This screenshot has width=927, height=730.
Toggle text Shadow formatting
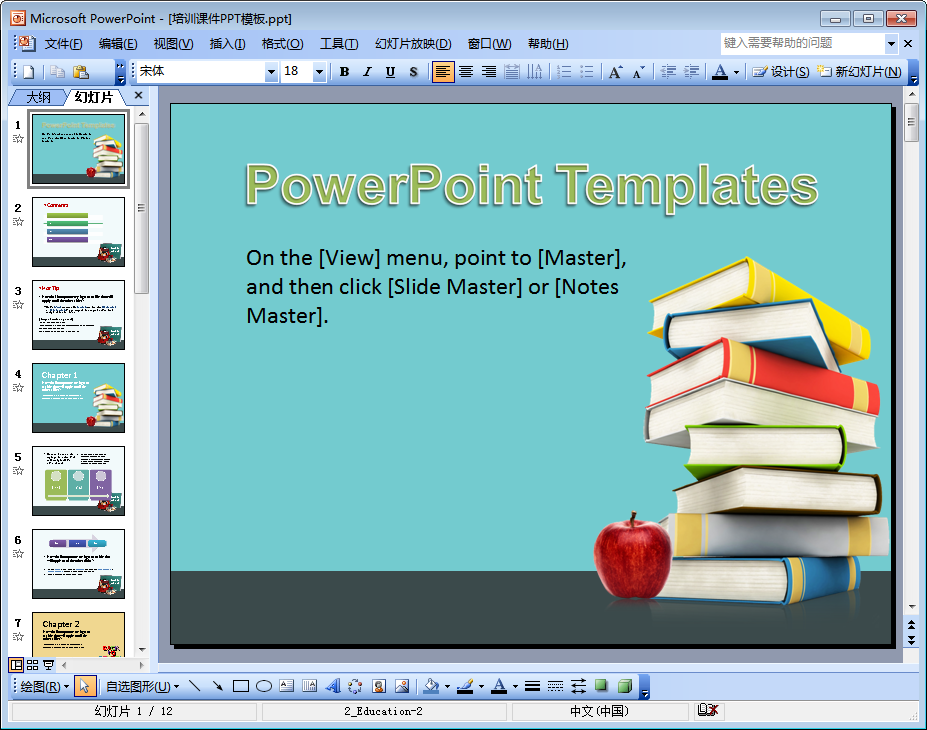click(x=413, y=72)
